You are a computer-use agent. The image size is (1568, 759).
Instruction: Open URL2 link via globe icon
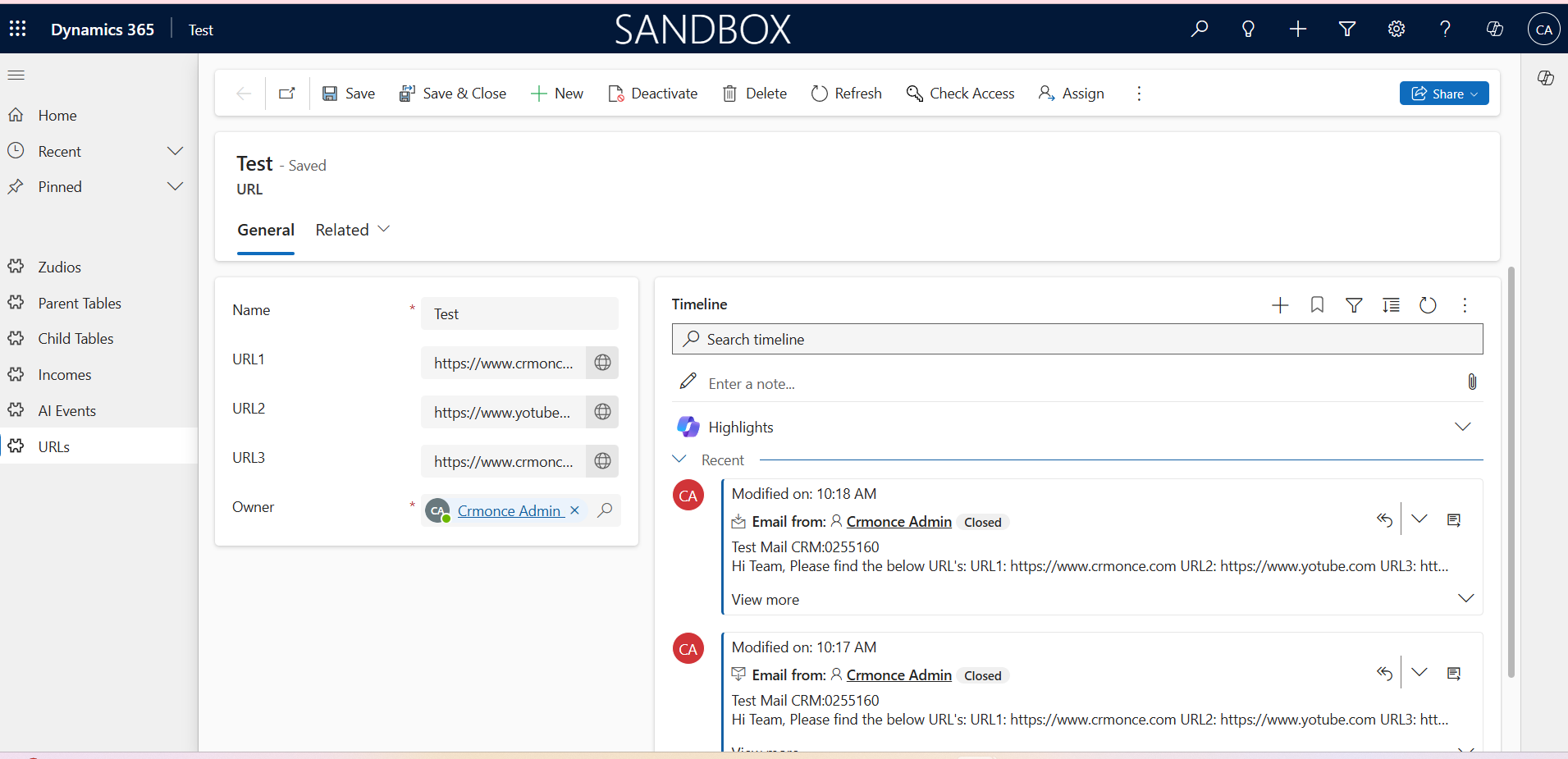pos(602,412)
